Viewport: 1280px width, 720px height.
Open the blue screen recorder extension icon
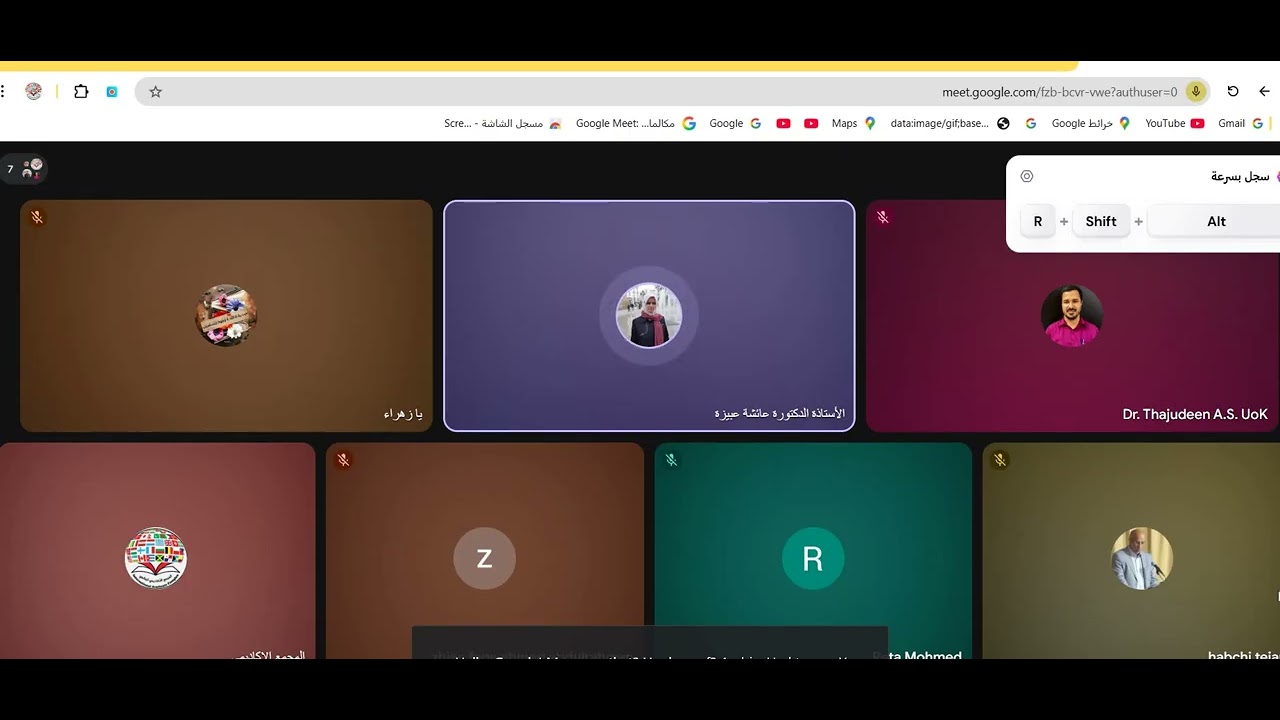tap(112, 91)
